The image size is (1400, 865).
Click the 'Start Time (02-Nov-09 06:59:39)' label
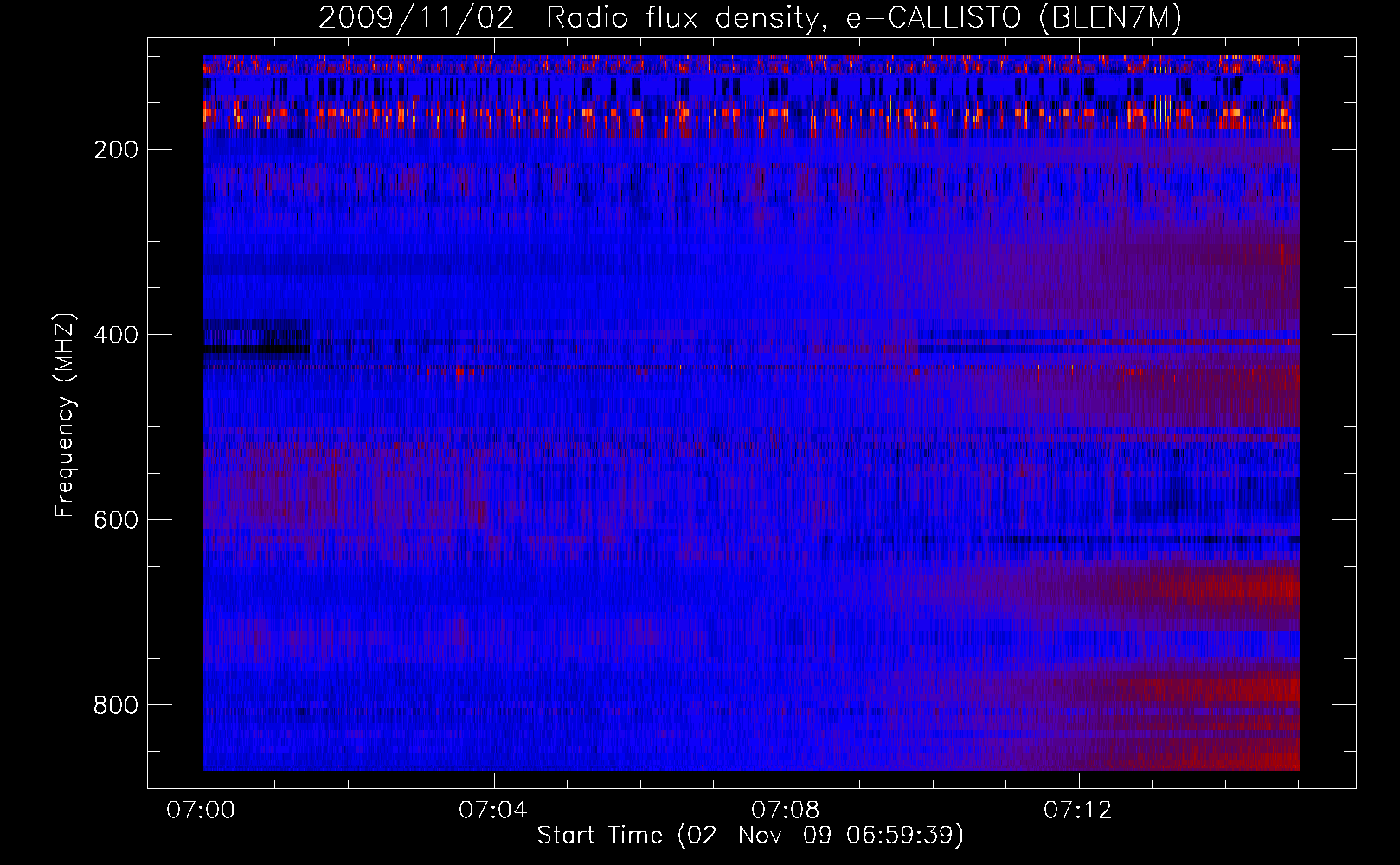(750, 836)
